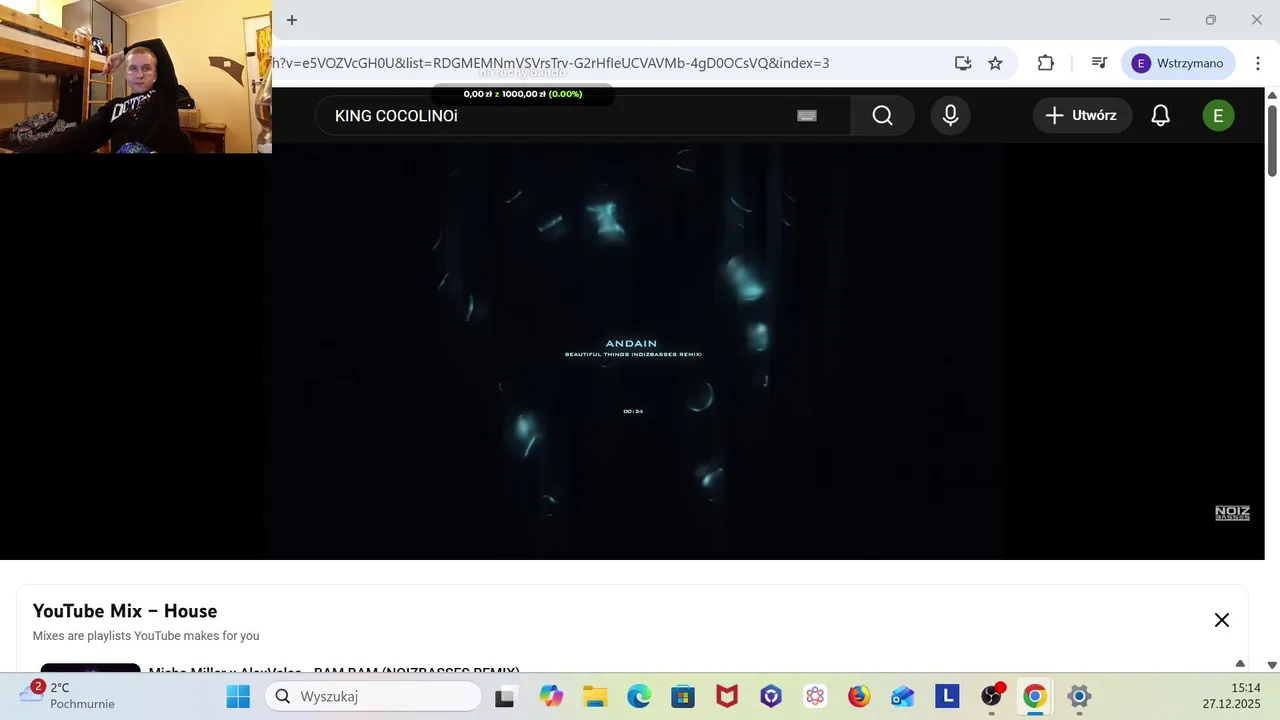Screen dimensions: 1280x720
Task: Click the YouTube search box with KING COCOLINOi
Action: tap(582, 116)
